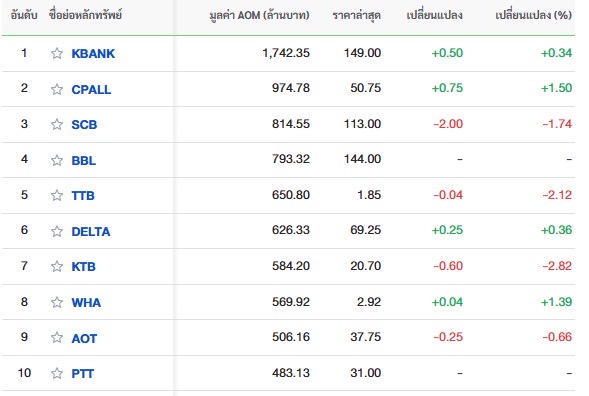589x396 pixels.
Task: Open the PTT stock link
Action: 83,374
